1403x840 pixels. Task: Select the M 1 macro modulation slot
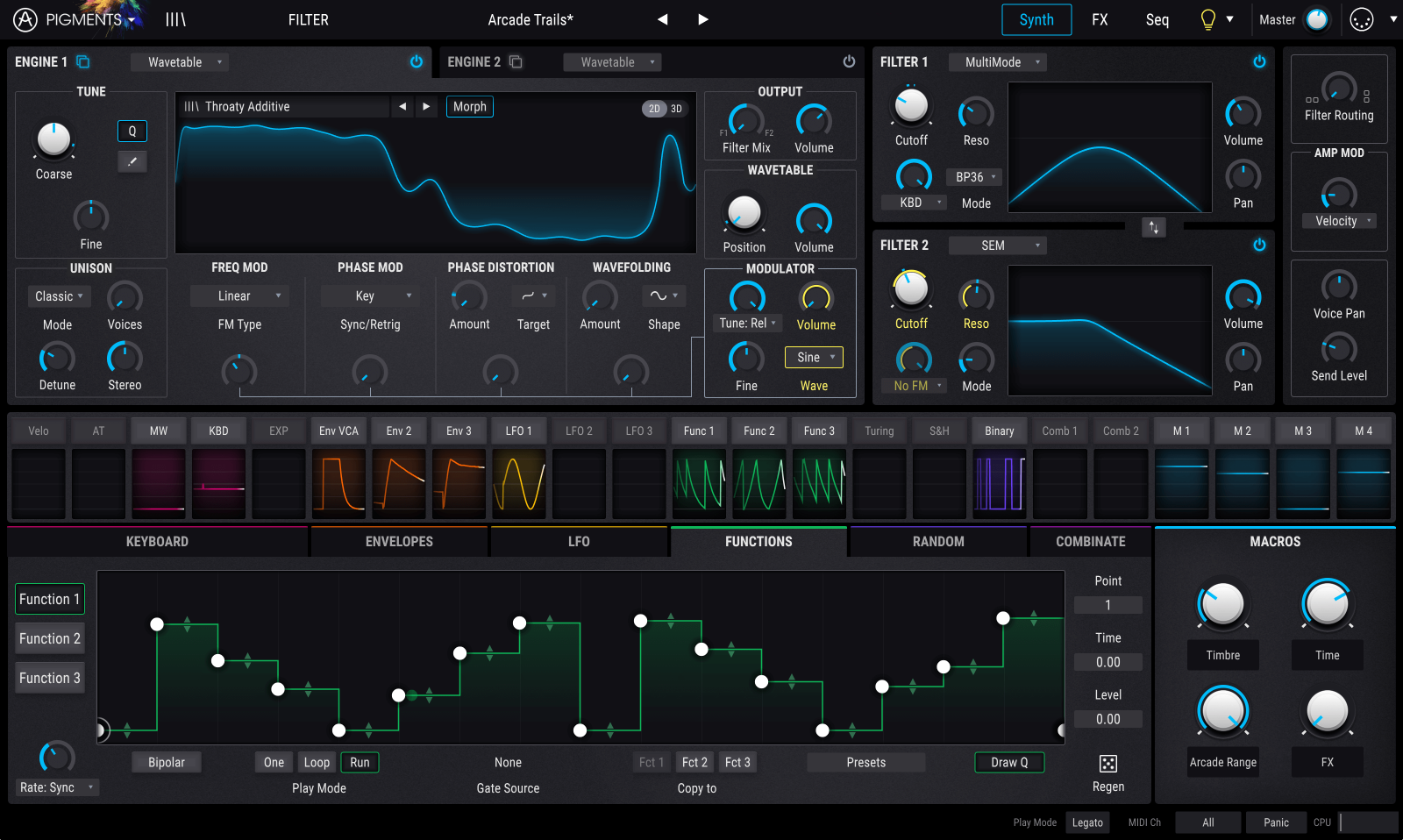coord(1181,431)
